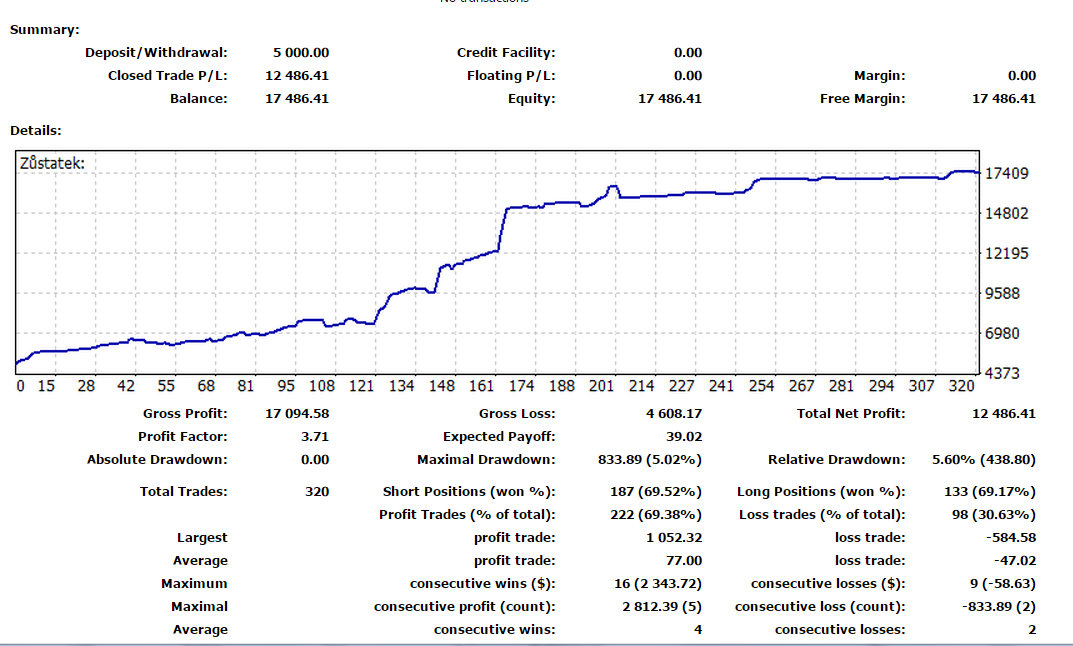
Task: Click trade number 174 on chart axis
Action: click(x=521, y=386)
